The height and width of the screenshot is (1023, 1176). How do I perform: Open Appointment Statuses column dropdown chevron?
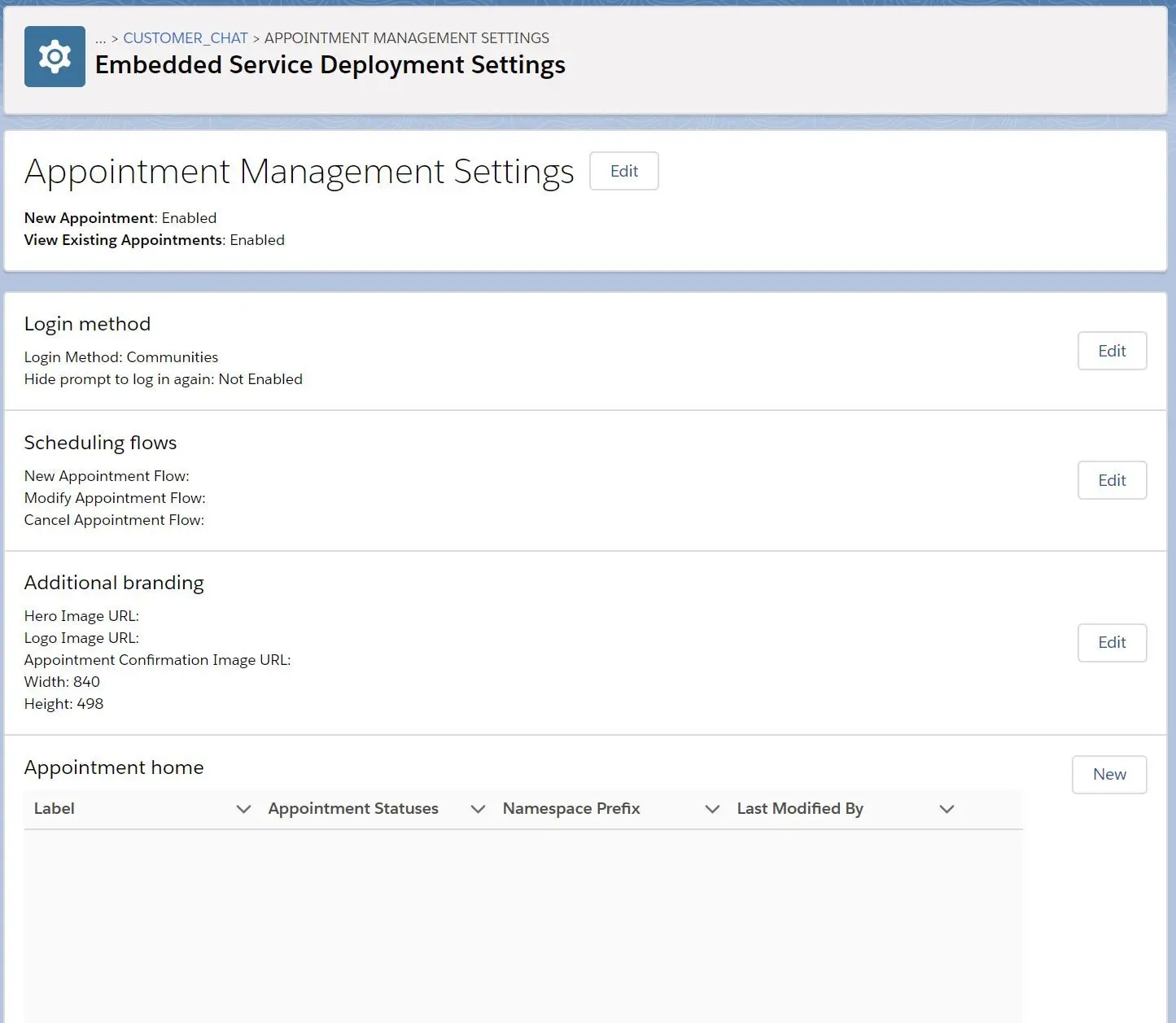coord(478,809)
